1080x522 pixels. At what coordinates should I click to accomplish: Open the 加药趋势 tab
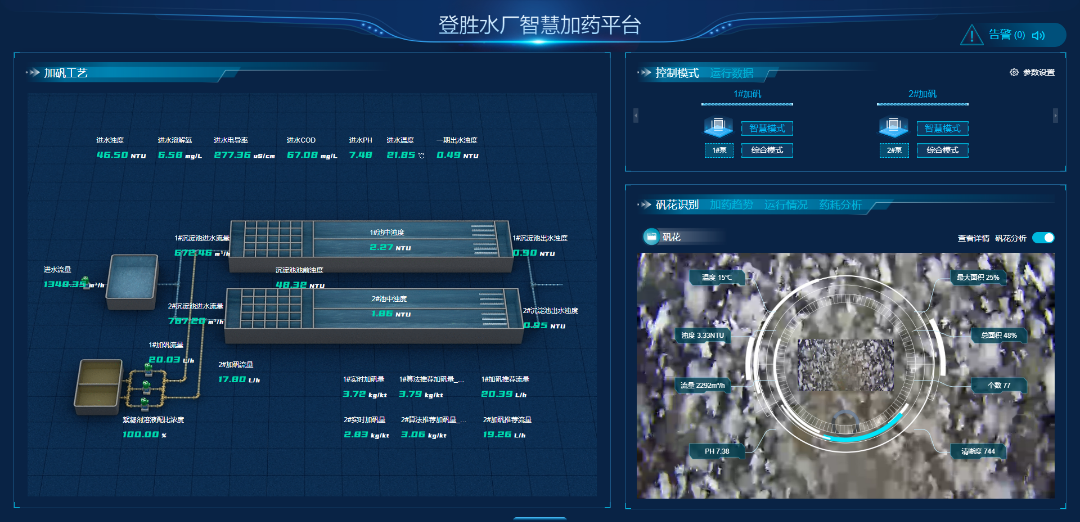click(x=731, y=205)
